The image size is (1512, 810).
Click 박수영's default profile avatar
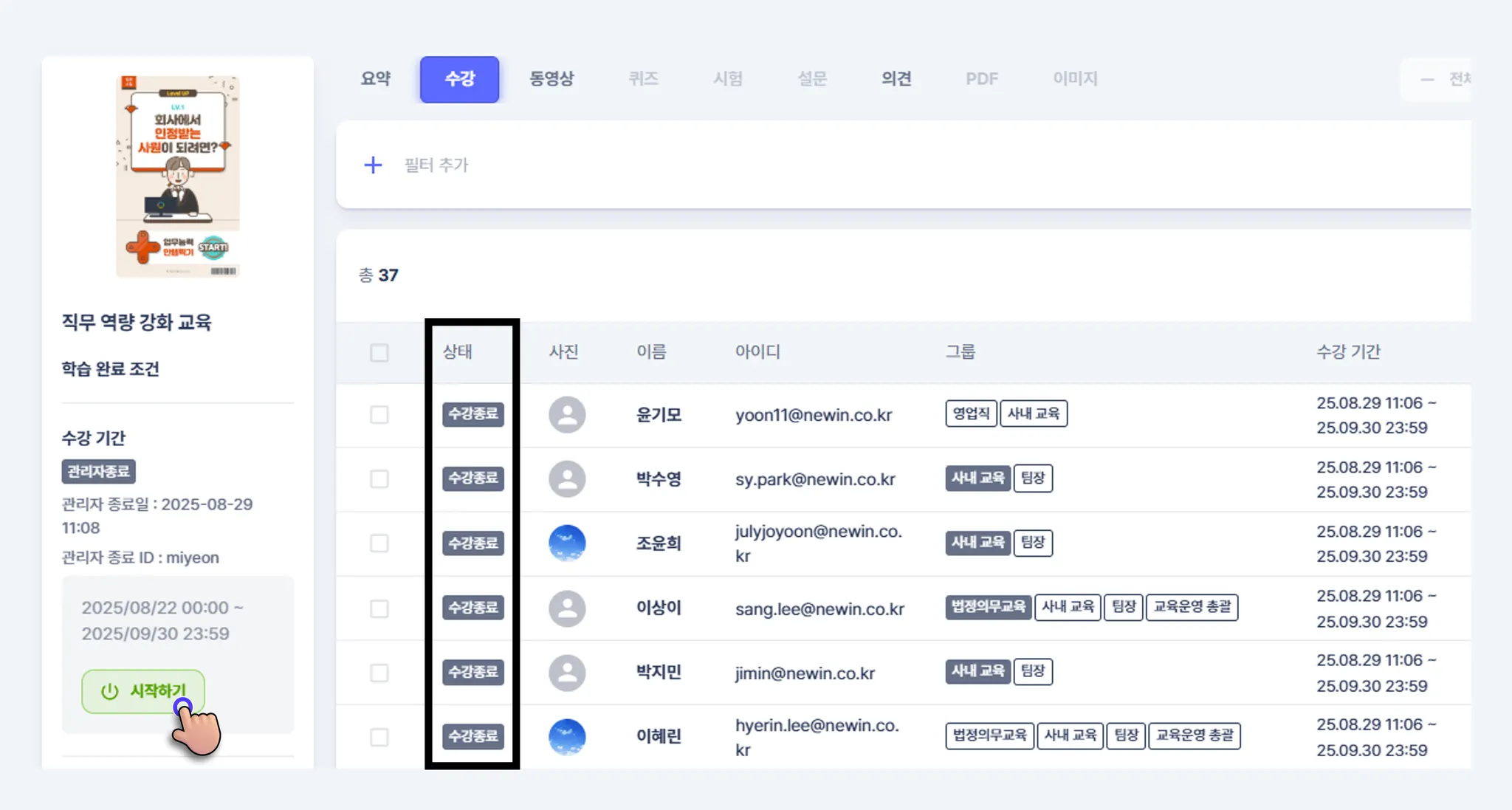[567, 479]
